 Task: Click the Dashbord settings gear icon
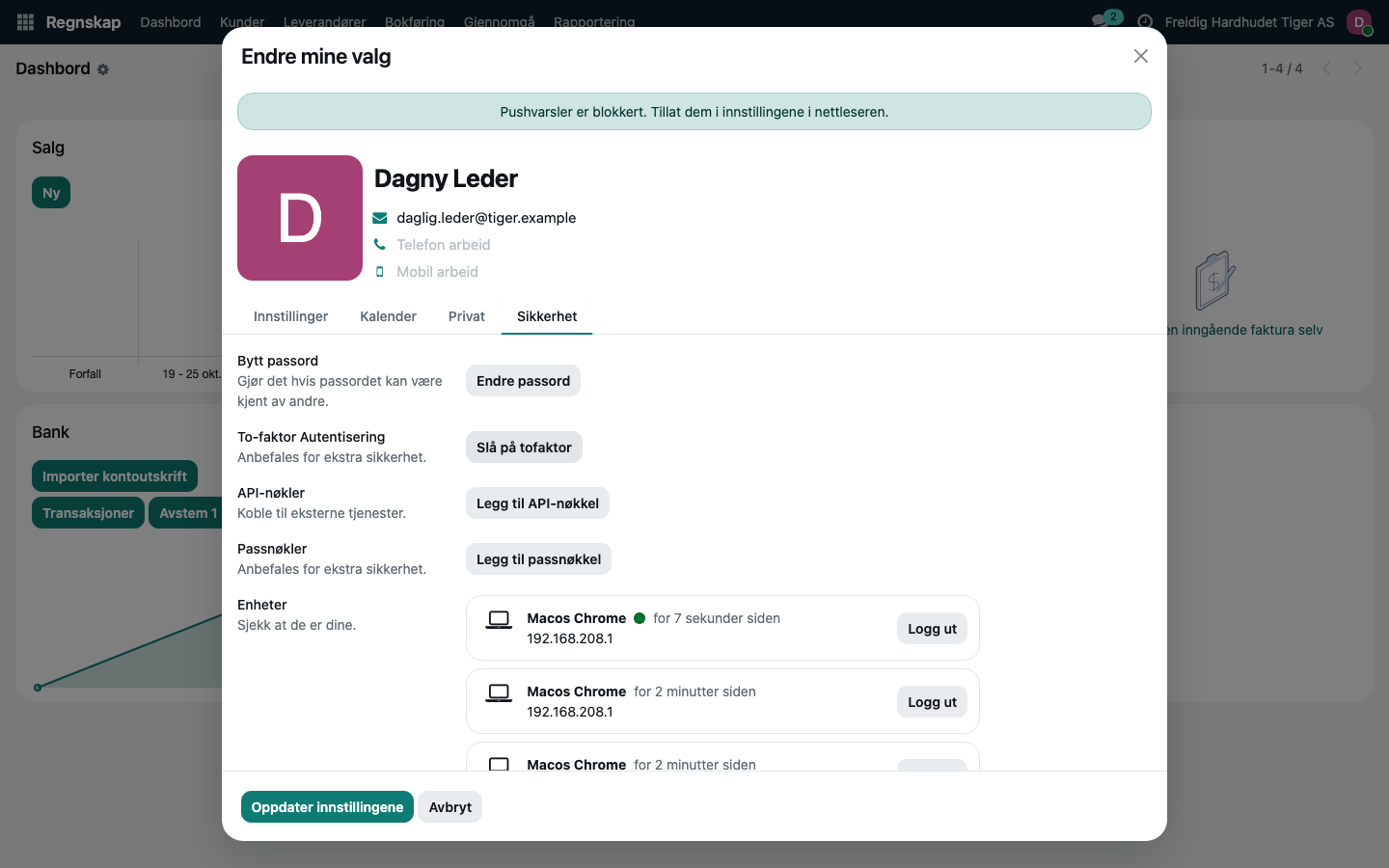click(x=103, y=69)
